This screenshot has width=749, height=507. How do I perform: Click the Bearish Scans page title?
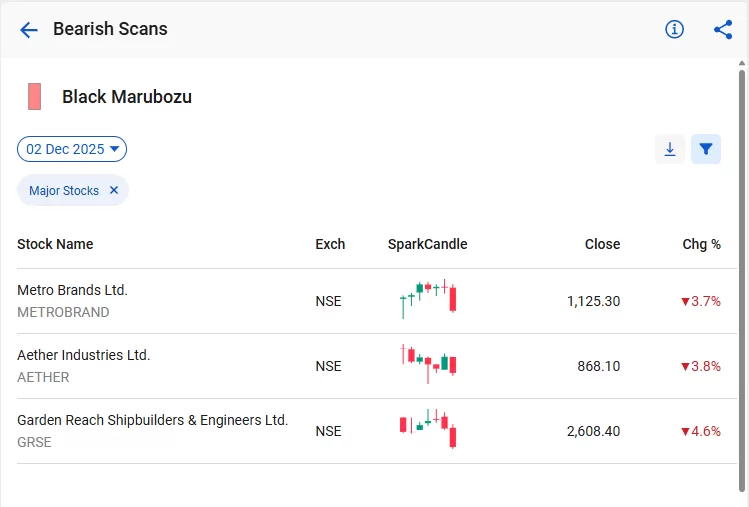tap(110, 29)
